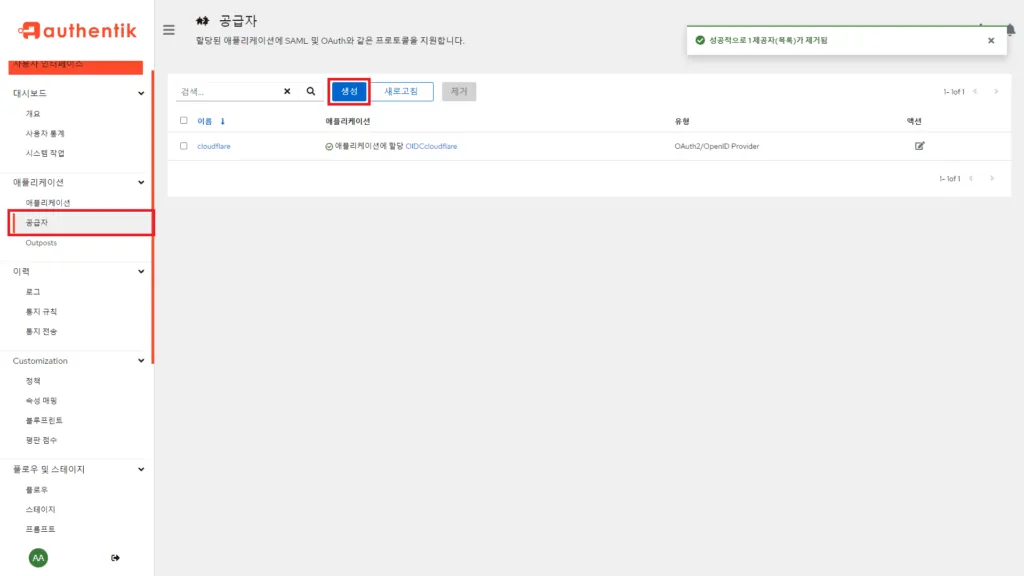Viewport: 1024px width, 576px height.
Task: Dismiss the success notification with its X
Action: point(990,41)
